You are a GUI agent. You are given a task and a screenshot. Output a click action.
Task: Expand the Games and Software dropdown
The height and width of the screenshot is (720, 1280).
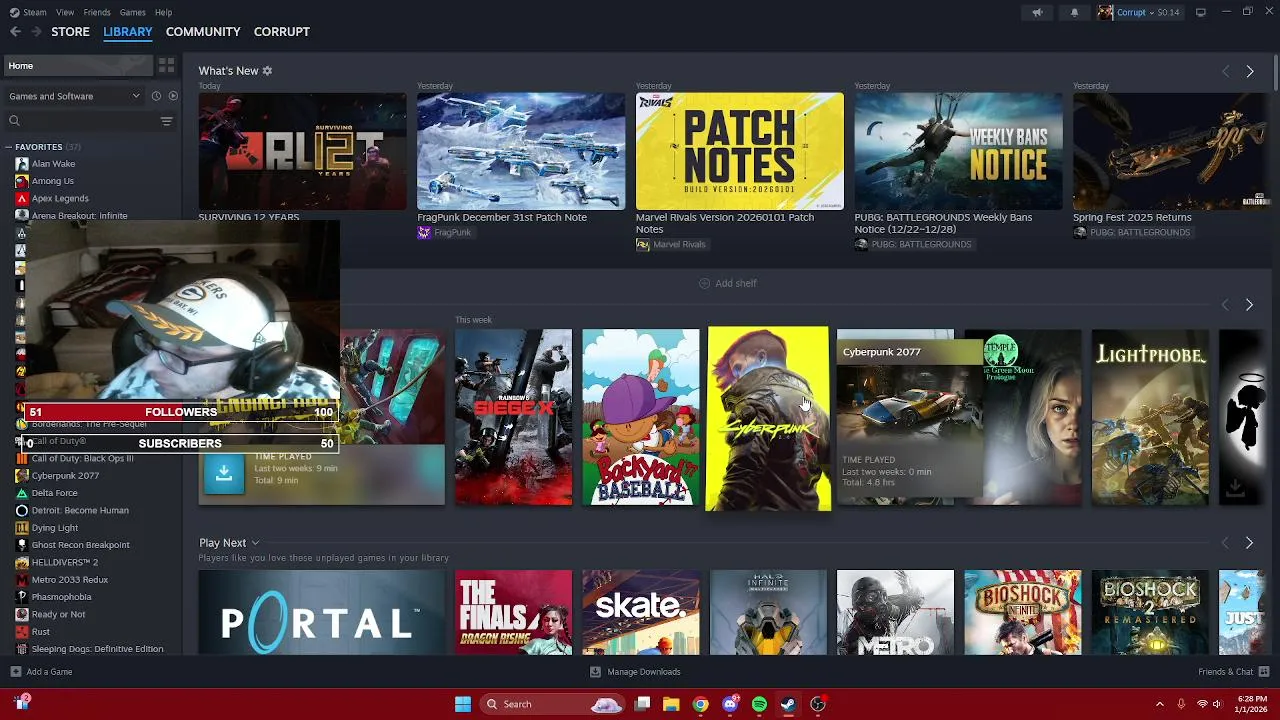pyautogui.click(x=74, y=96)
